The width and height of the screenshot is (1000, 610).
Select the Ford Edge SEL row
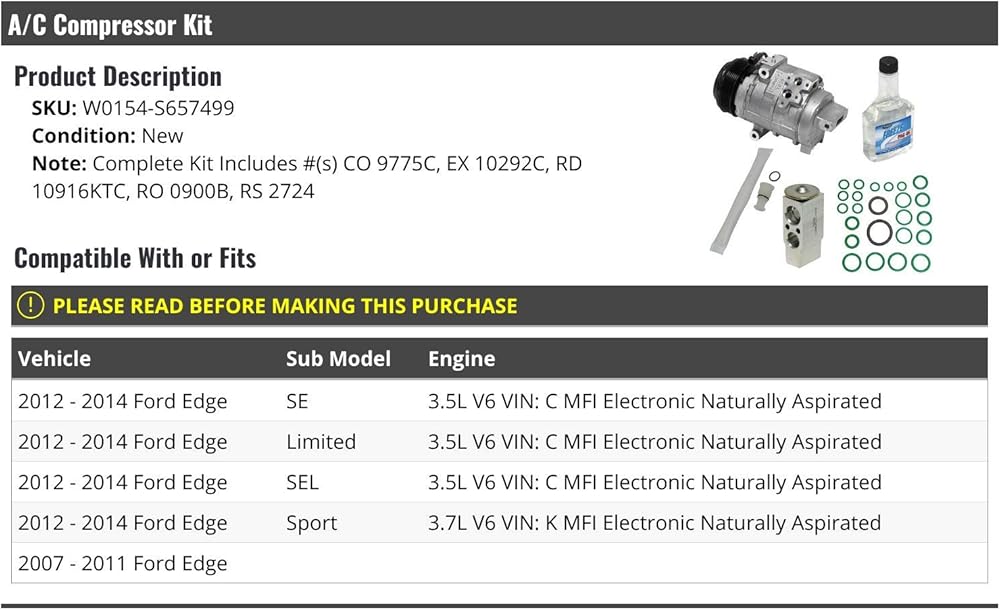[x=499, y=482]
